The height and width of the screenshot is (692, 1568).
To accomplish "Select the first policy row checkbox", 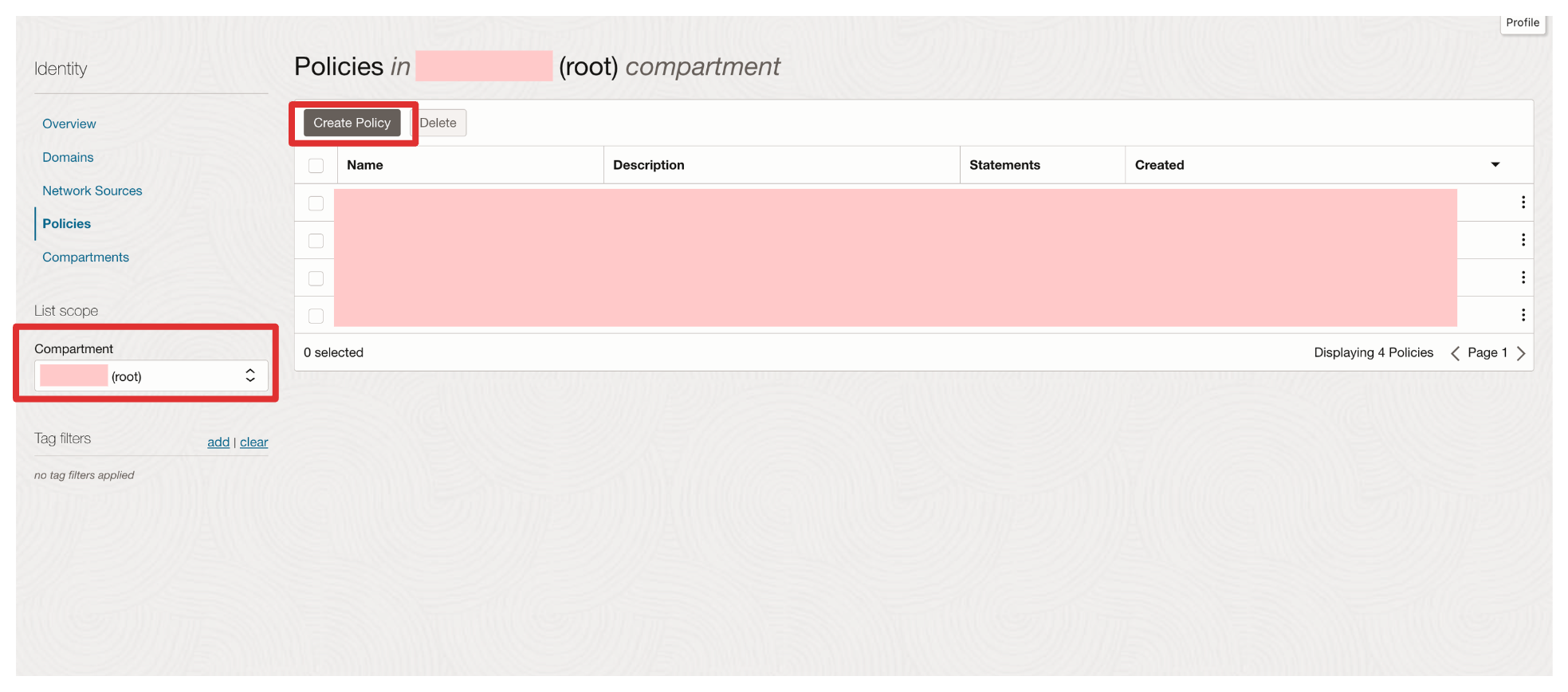I will tap(316, 203).
